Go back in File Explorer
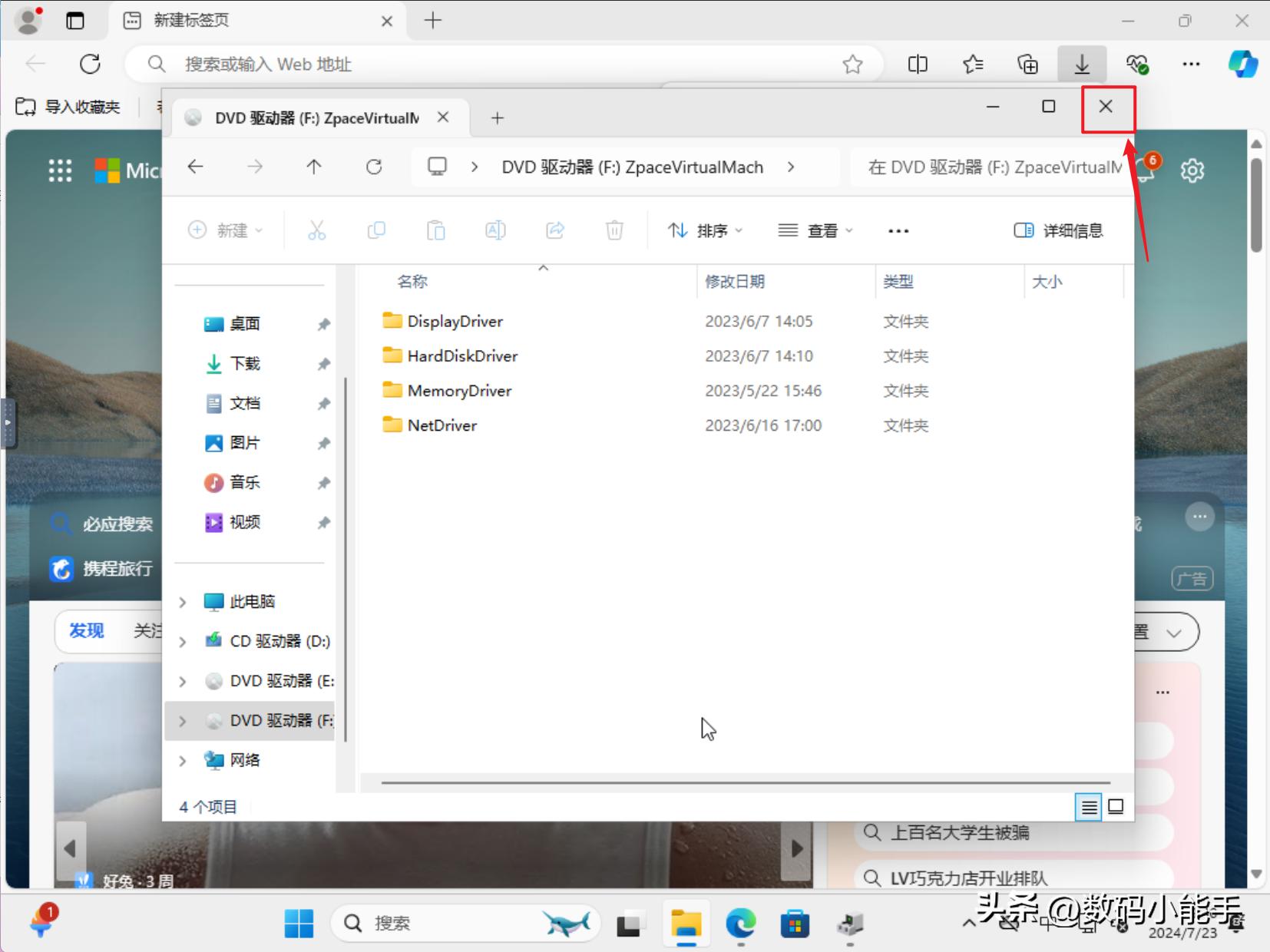Image resolution: width=1270 pixels, height=952 pixels. click(196, 167)
